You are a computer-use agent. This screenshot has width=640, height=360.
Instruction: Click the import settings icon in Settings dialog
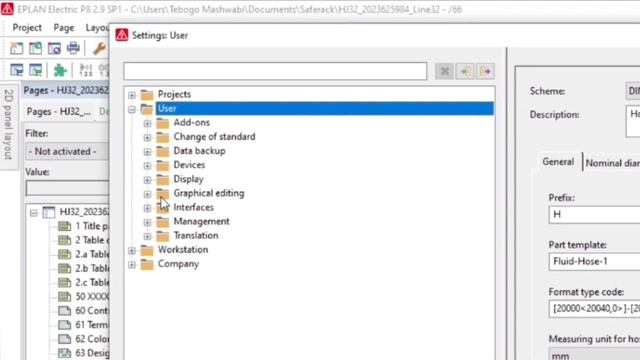[x=465, y=71]
